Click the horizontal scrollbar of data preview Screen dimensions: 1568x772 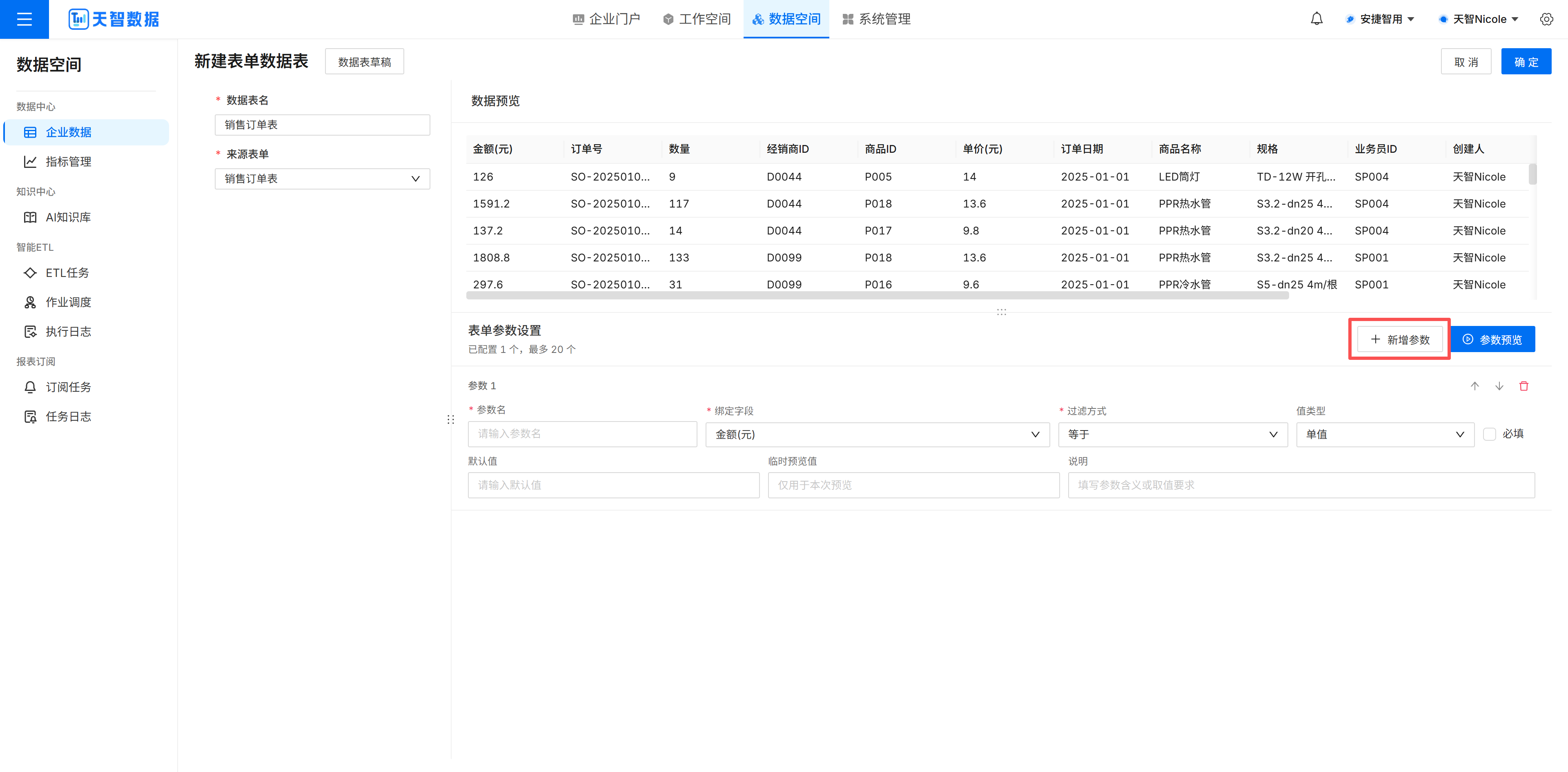click(877, 295)
